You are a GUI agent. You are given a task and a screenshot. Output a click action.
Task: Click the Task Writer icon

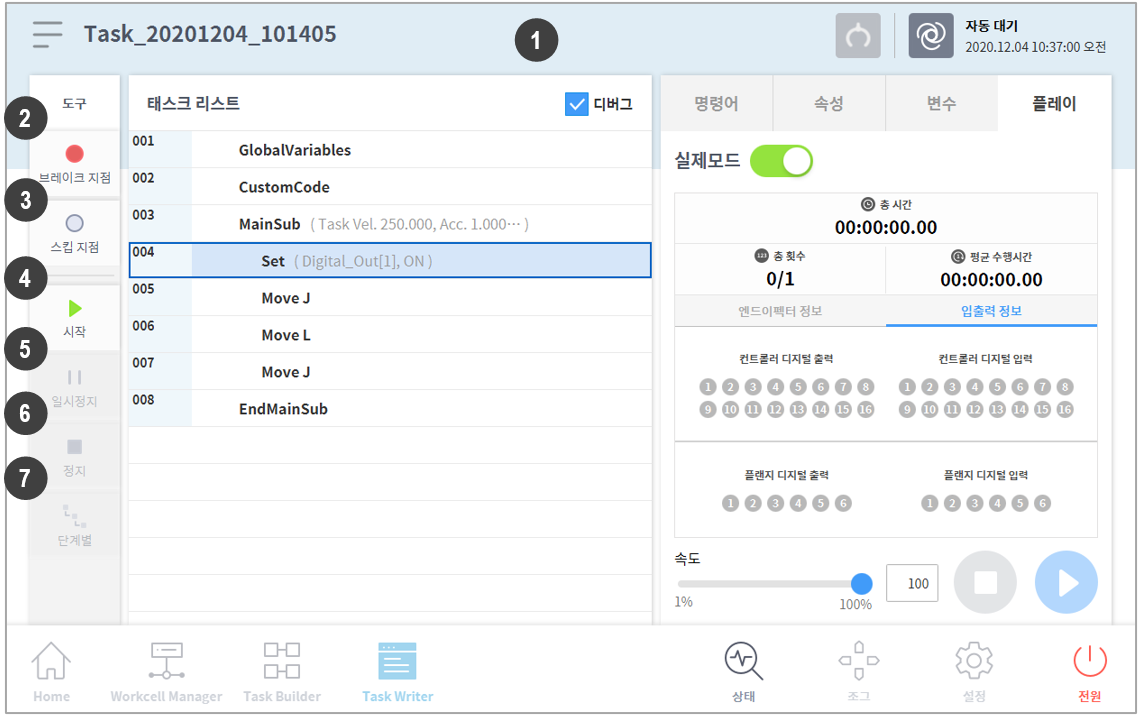tap(397, 662)
